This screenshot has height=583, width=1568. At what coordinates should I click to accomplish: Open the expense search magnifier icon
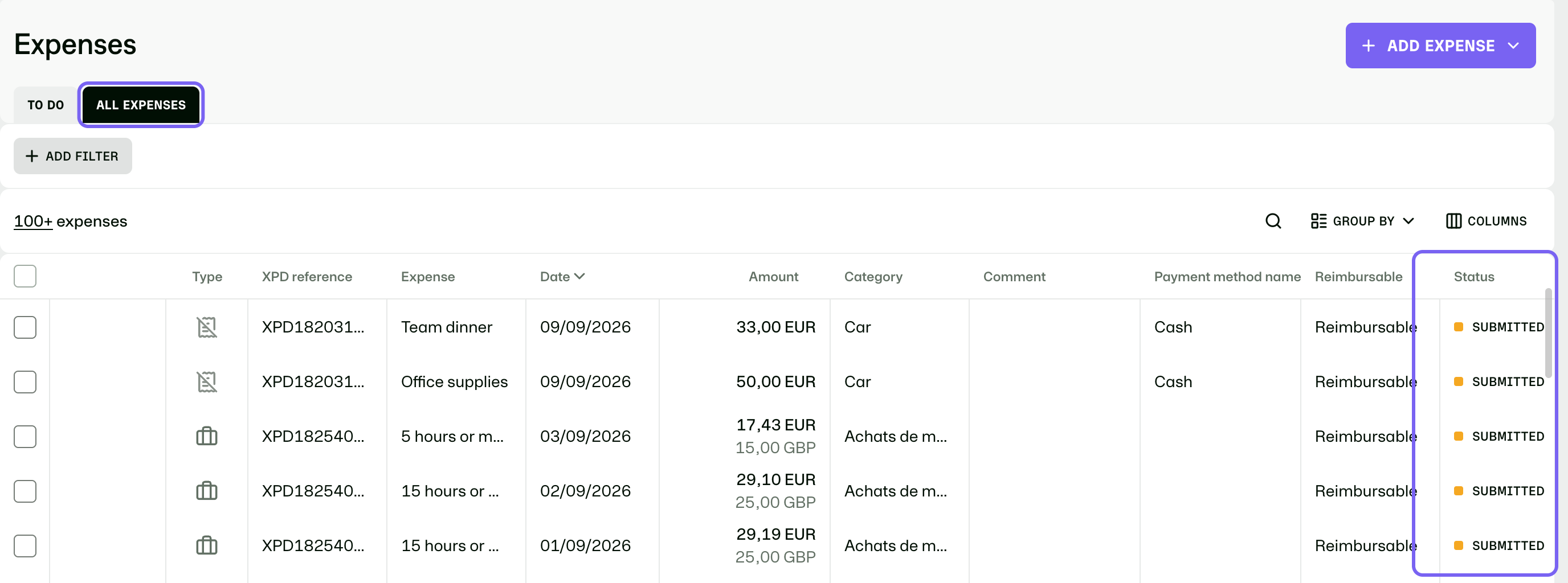[x=1273, y=221]
